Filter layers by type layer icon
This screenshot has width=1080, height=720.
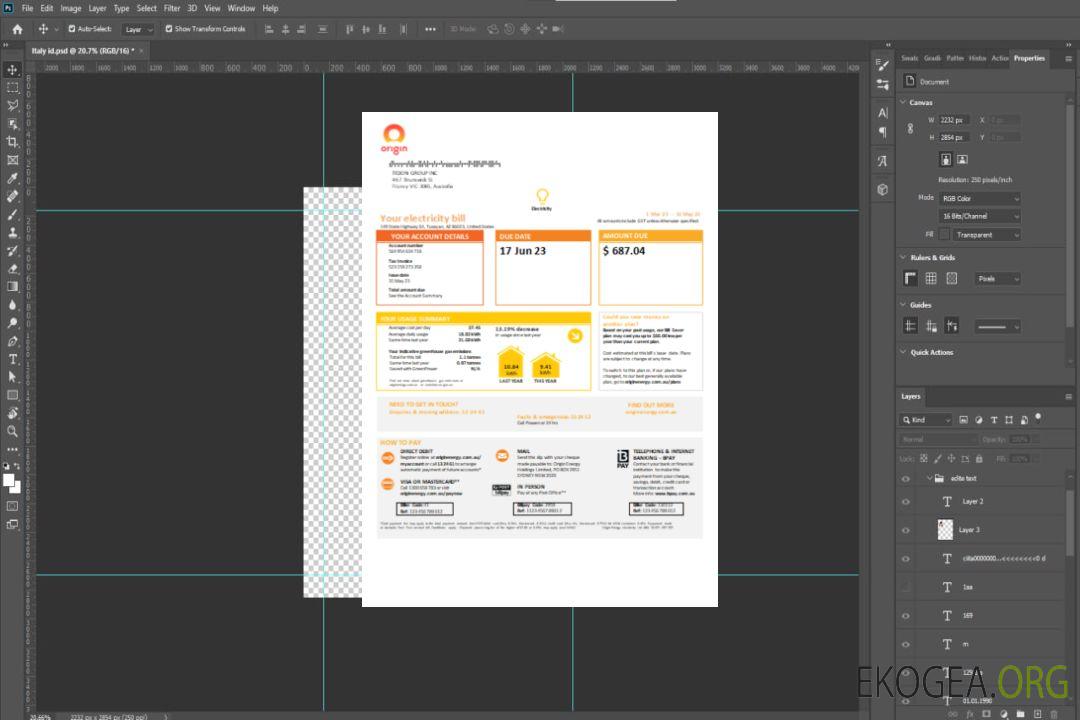tap(994, 420)
